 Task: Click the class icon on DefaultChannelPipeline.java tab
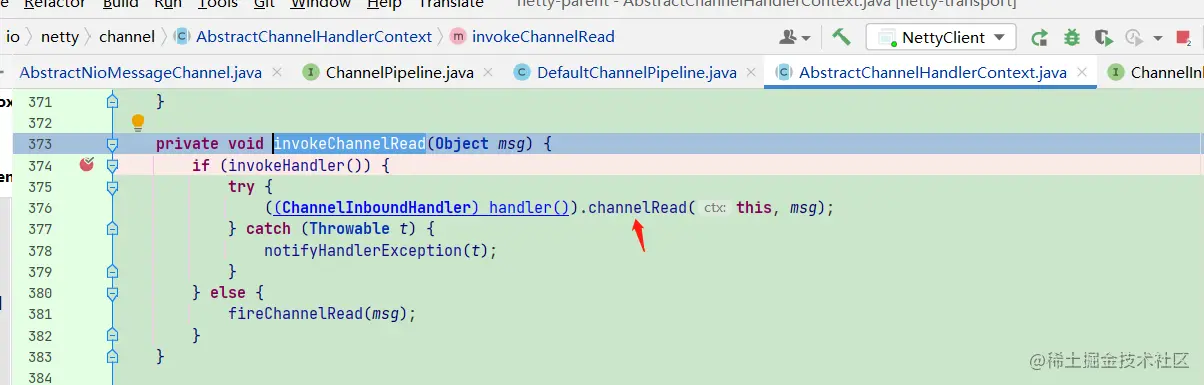coord(521,72)
